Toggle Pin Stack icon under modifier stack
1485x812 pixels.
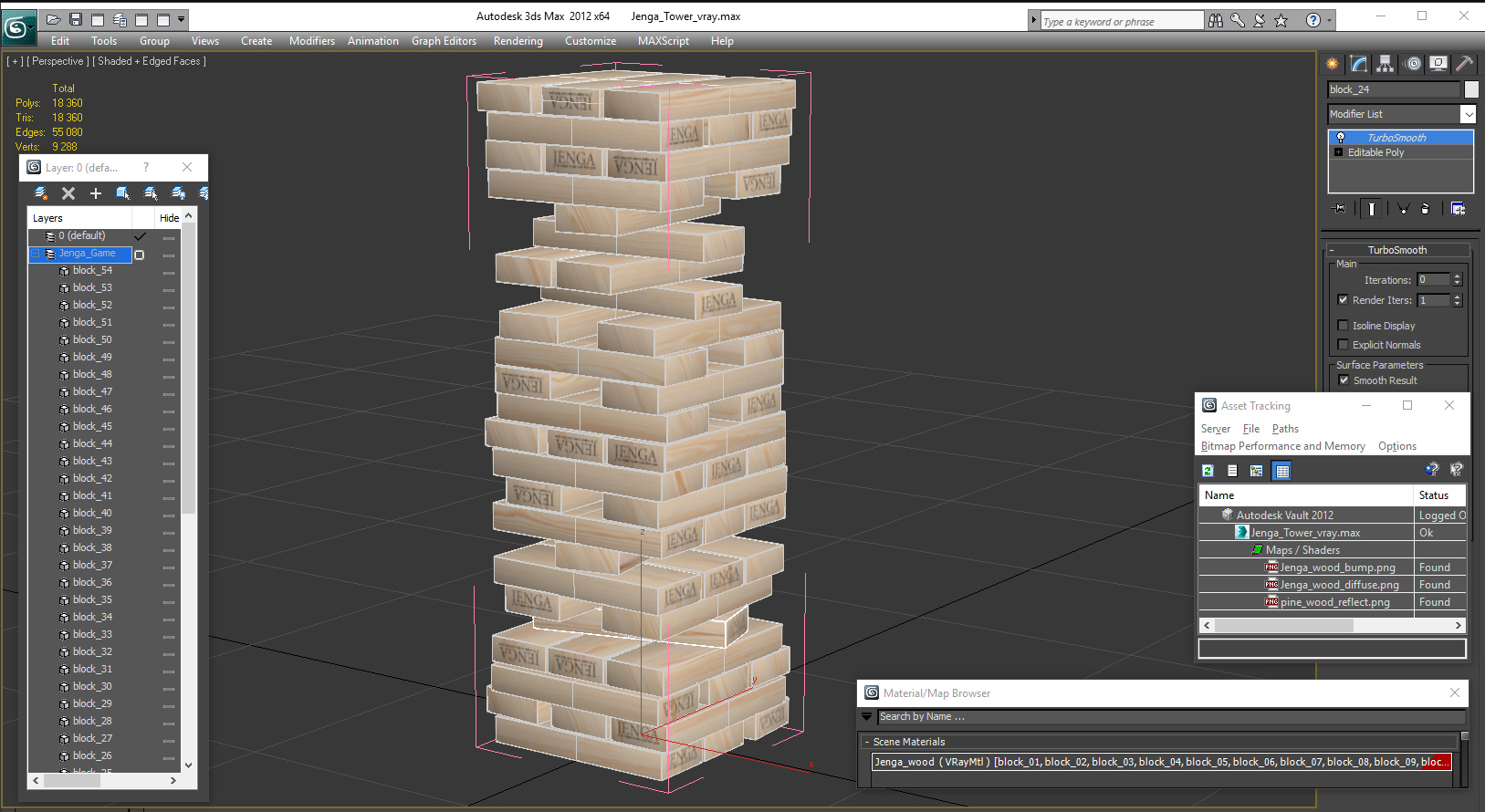pos(1340,209)
